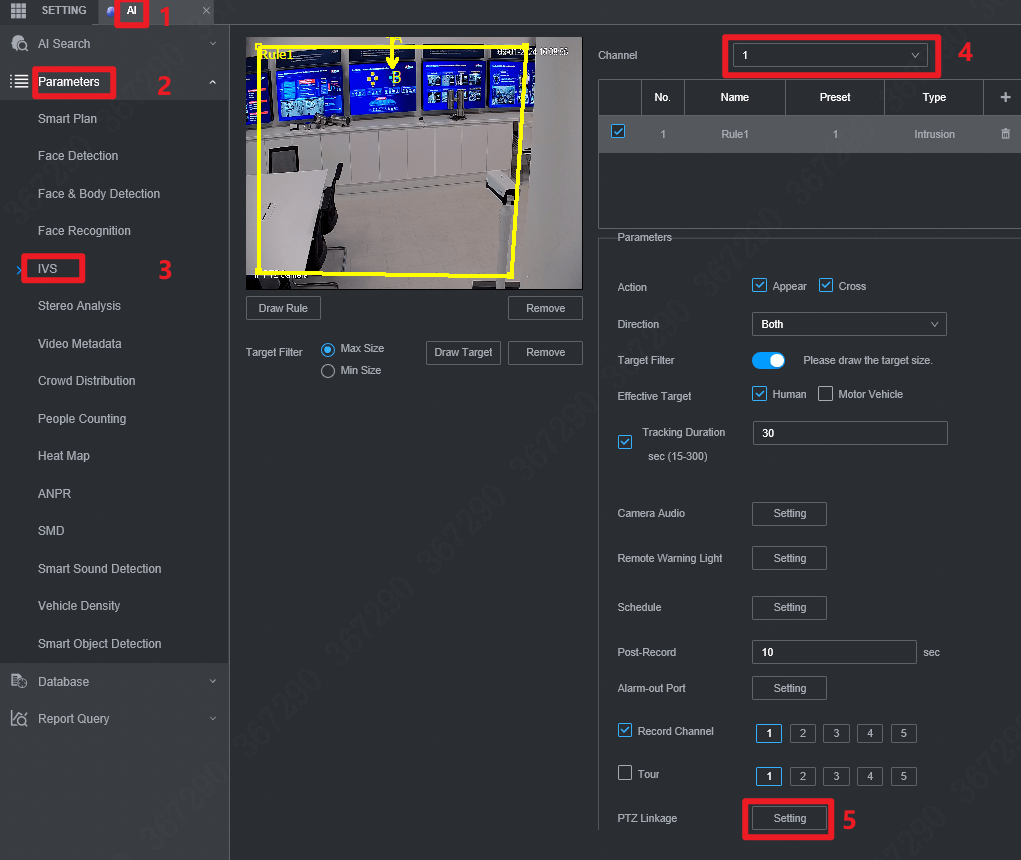Viewport: 1021px width, 860px height.
Task: Open the Direction dropdown showing Both
Action: (x=848, y=324)
